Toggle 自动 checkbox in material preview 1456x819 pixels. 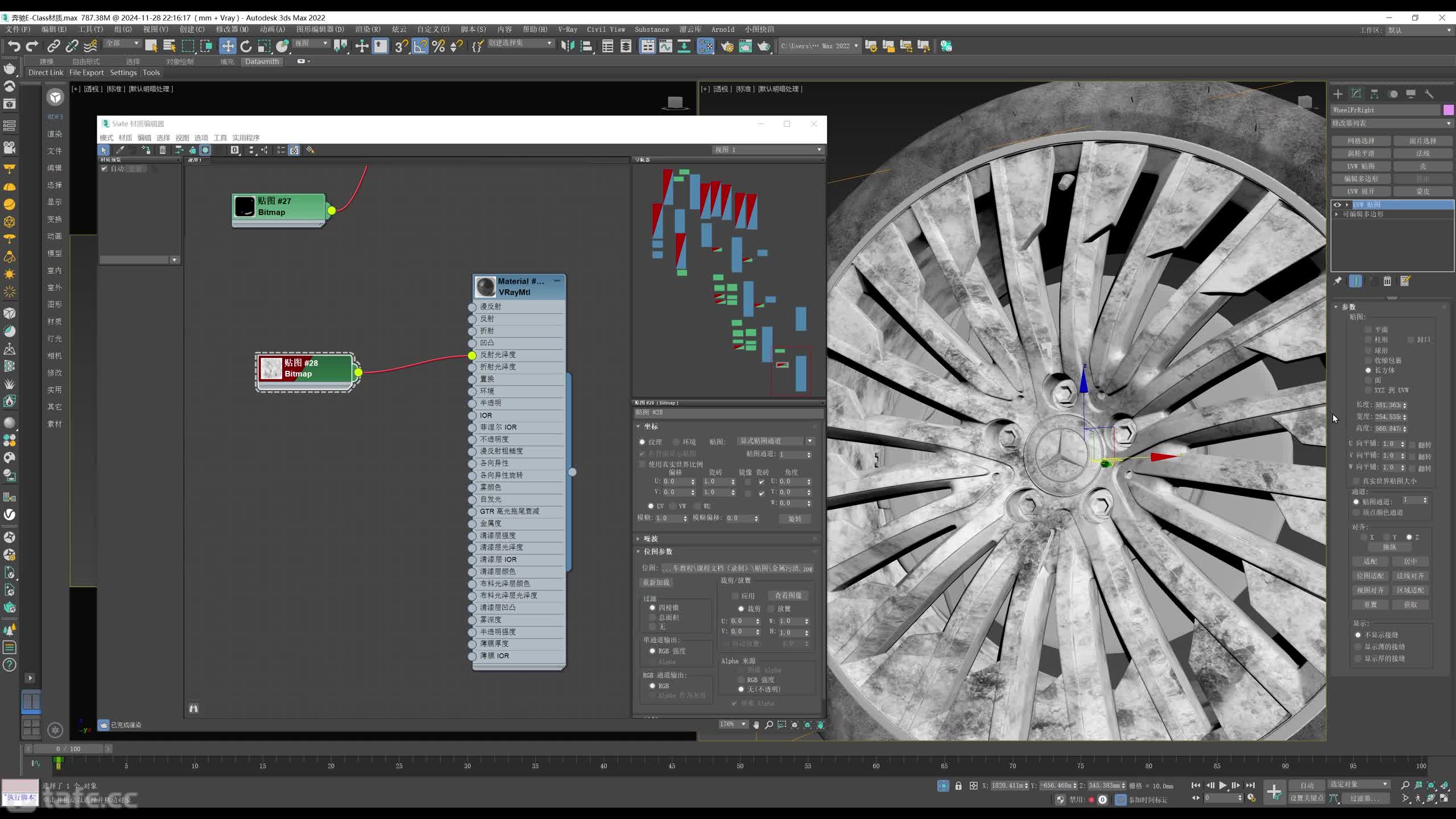(104, 168)
